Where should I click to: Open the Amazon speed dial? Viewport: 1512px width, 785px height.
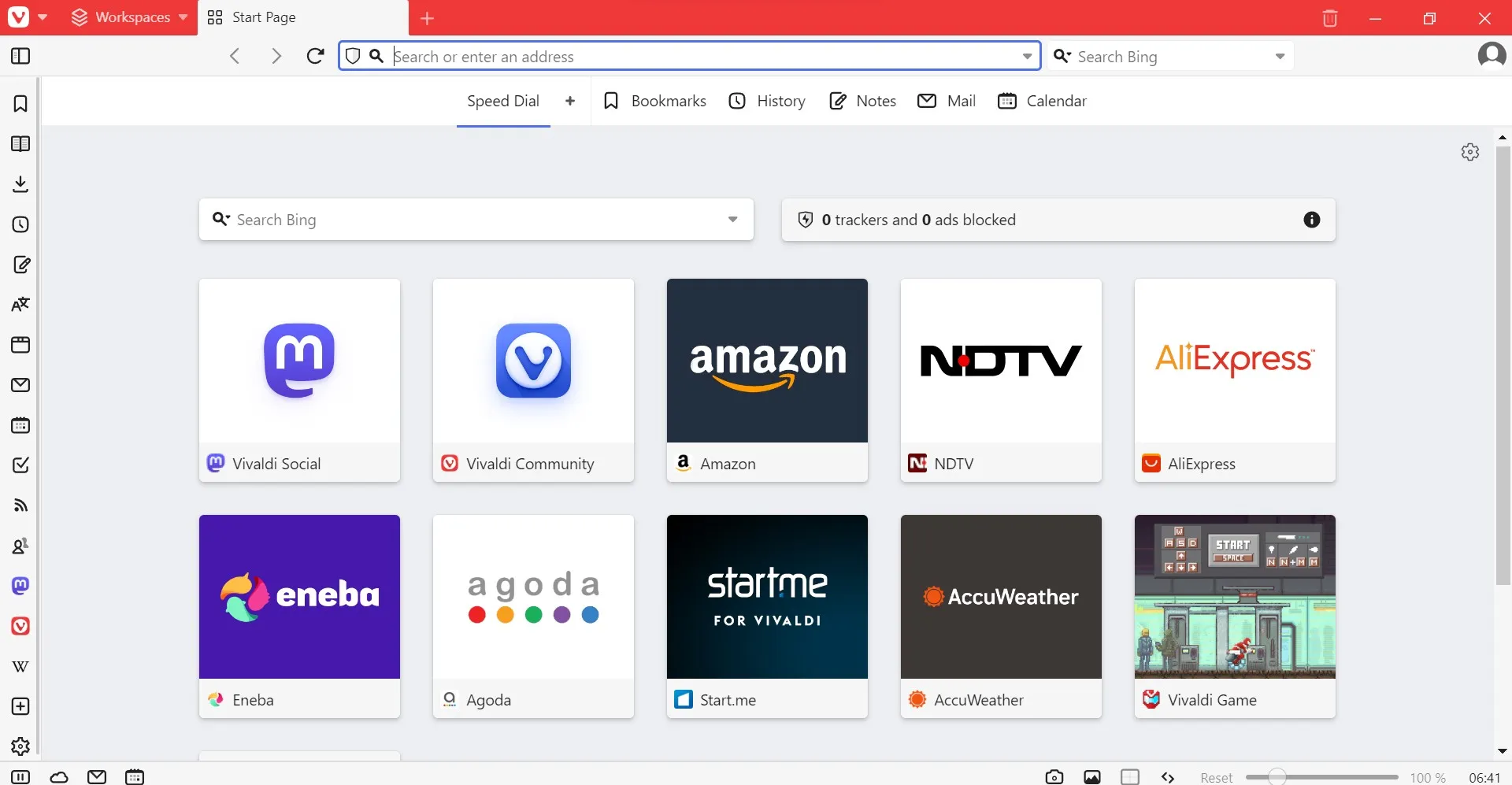[767, 380]
